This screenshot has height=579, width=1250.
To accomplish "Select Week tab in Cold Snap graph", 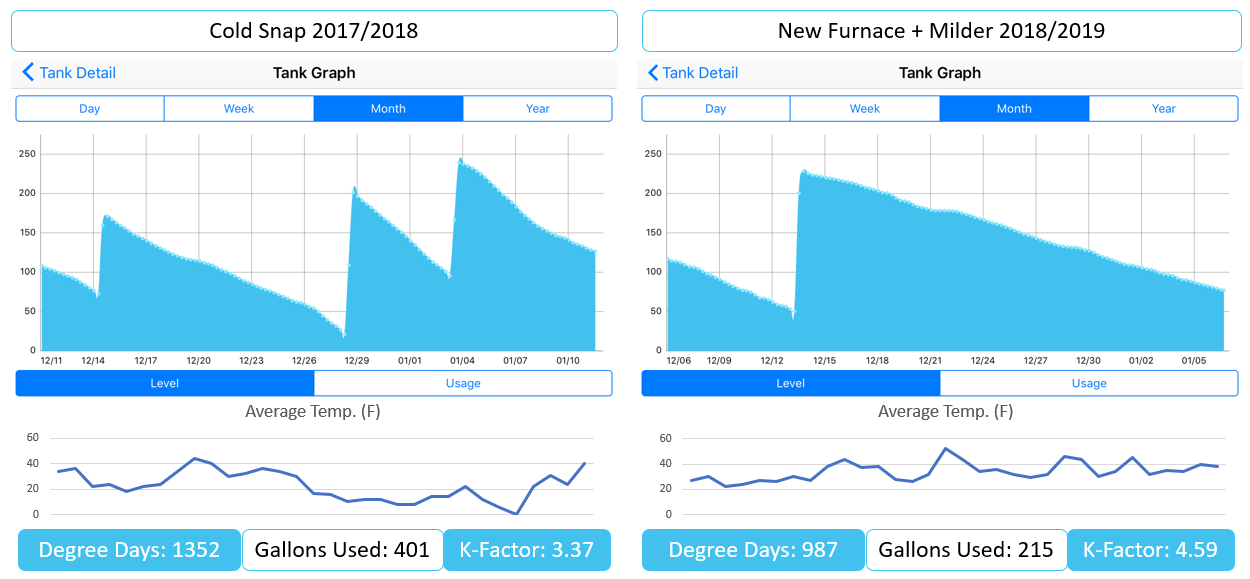I will pyautogui.click(x=239, y=109).
